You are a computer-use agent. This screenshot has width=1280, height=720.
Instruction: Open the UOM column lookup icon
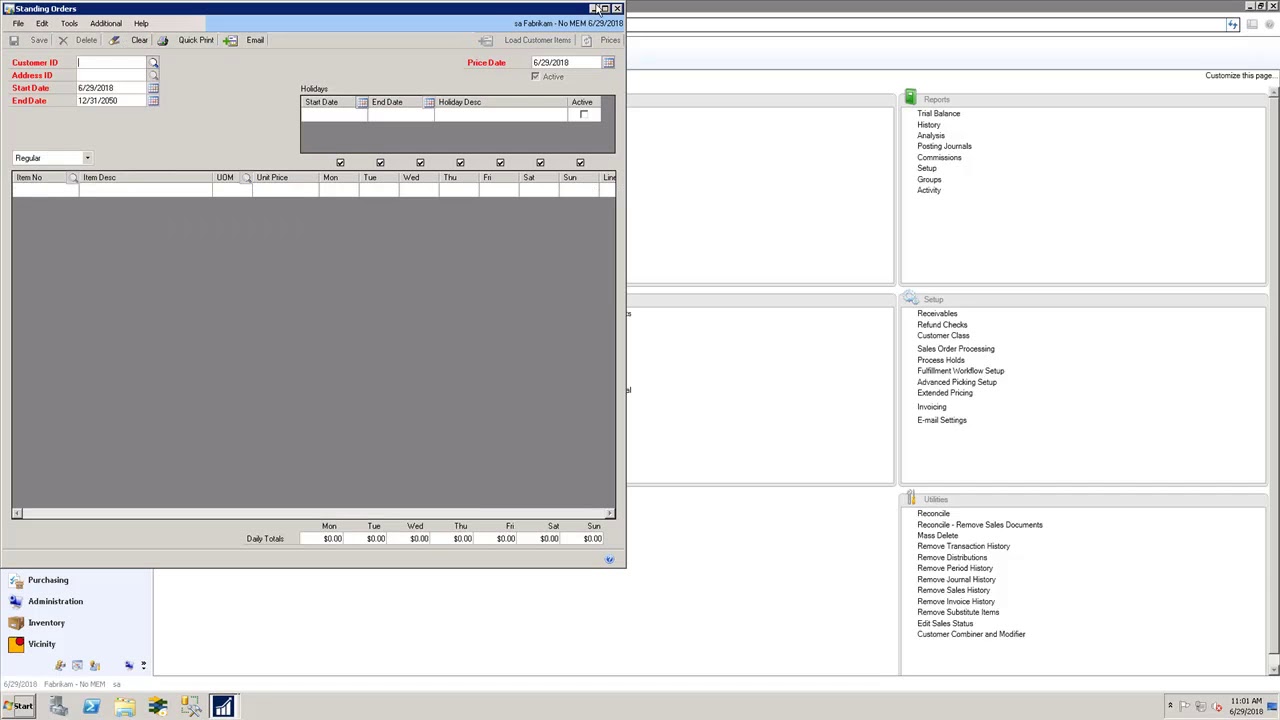click(247, 177)
